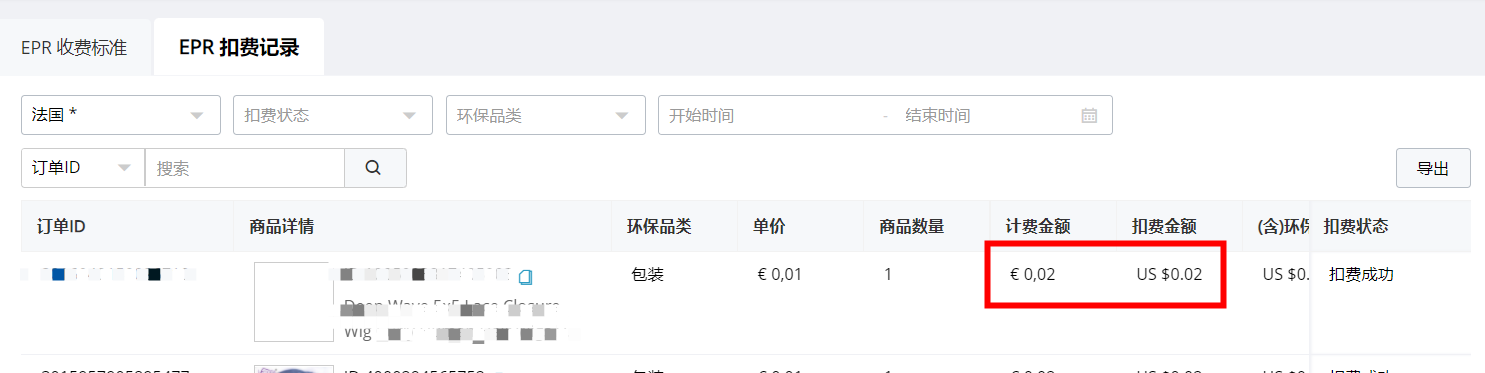Image resolution: width=1485 pixels, height=373 pixels.
Task: Click the 包装 cell in first row
Action: [x=647, y=274]
